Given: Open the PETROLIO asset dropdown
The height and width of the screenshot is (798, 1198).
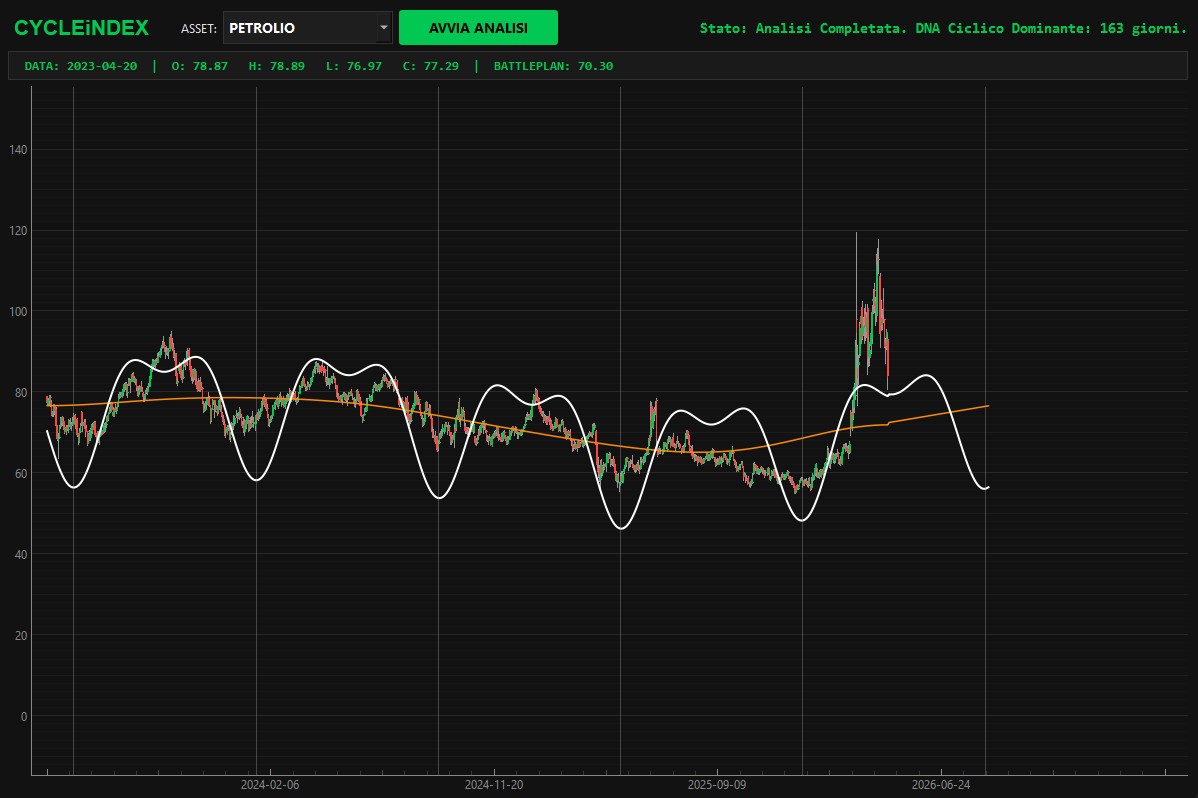Looking at the screenshot, I should pos(307,28).
